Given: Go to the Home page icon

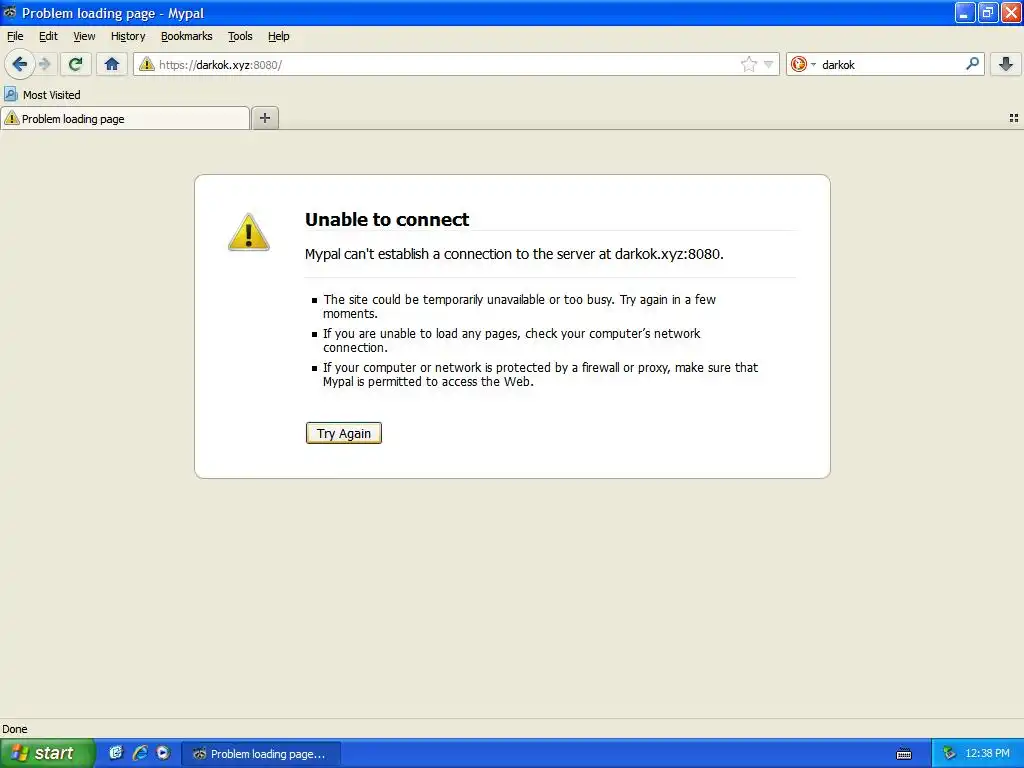Looking at the screenshot, I should pyautogui.click(x=112, y=64).
